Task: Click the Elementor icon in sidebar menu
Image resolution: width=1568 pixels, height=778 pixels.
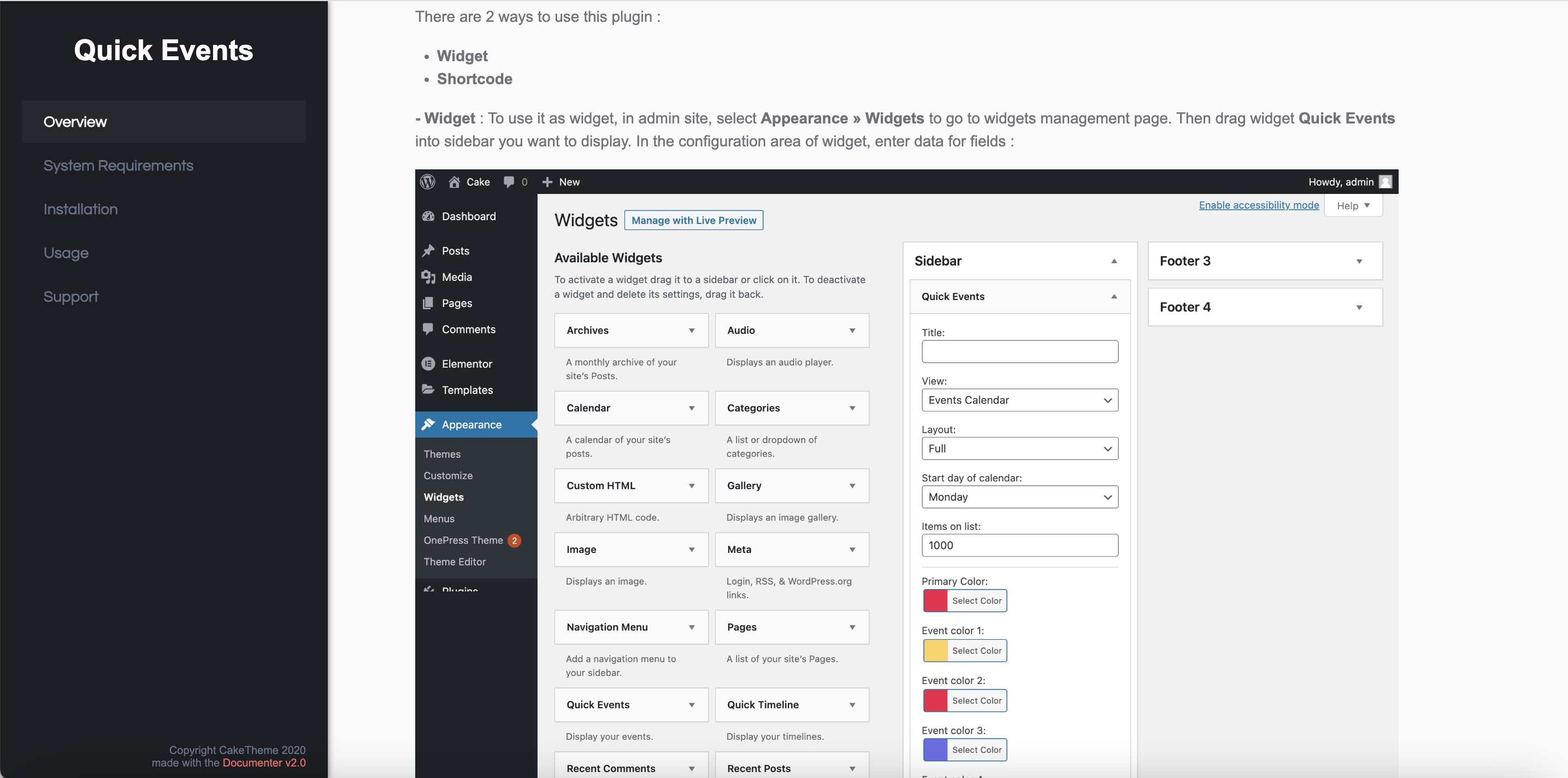Action: (428, 364)
